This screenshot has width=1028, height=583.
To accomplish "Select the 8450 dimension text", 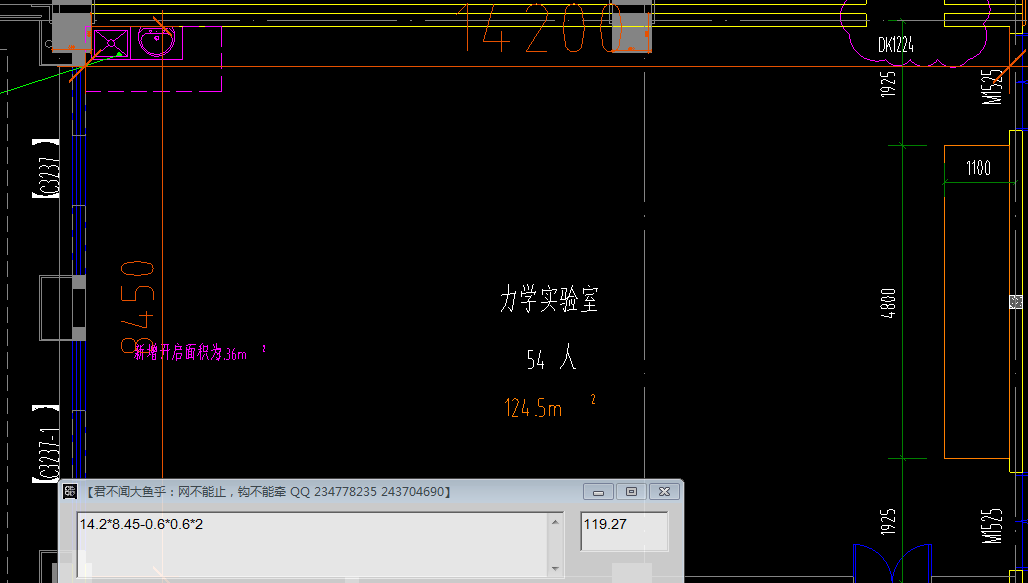I will pyautogui.click(x=138, y=308).
